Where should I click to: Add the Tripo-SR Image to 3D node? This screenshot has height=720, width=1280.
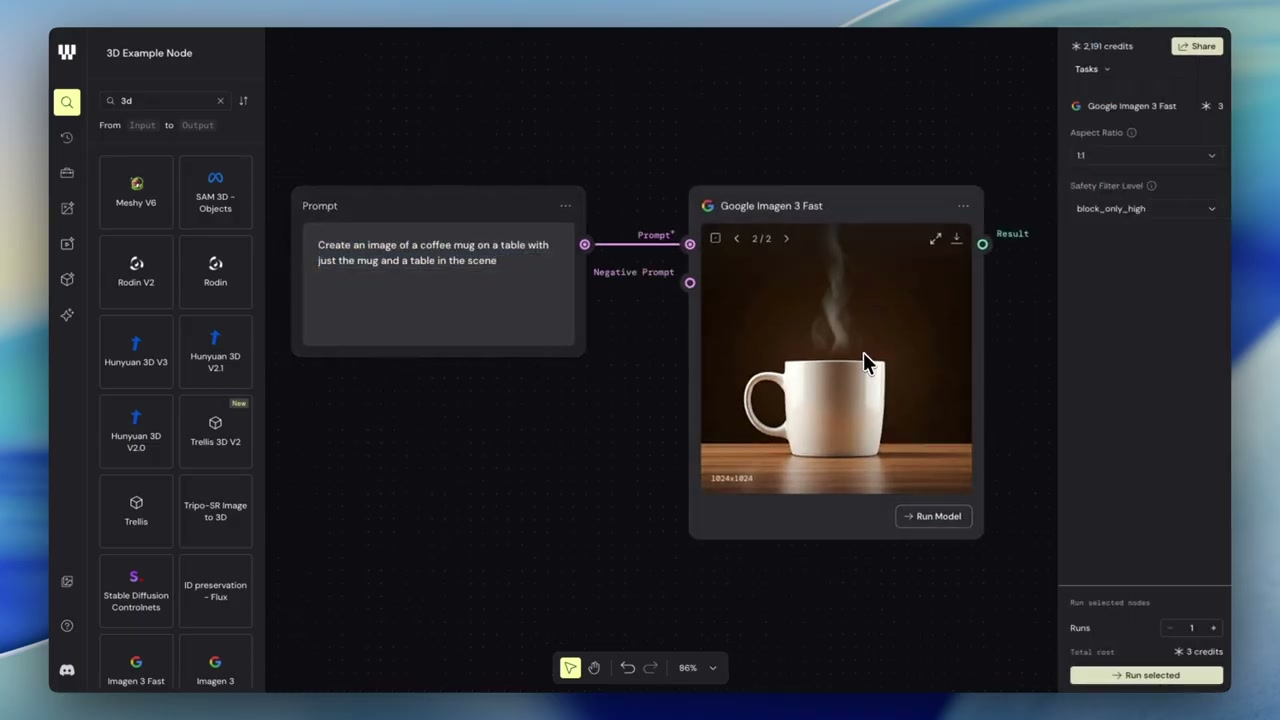[215, 511]
